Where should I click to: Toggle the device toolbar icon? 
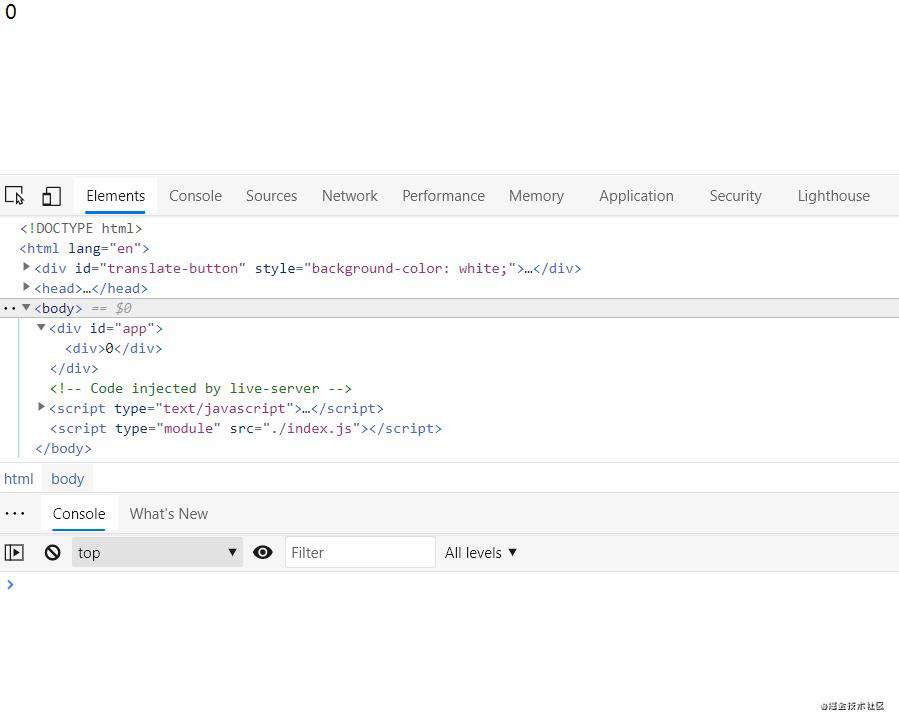tap(52, 195)
